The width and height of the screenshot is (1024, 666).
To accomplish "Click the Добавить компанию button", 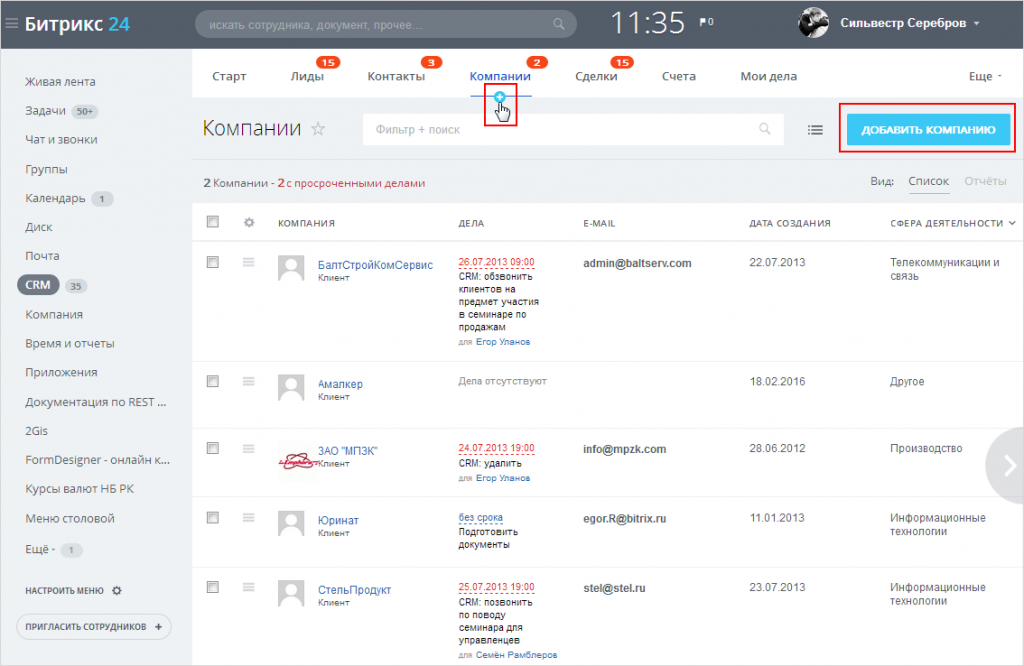I will coord(928,129).
